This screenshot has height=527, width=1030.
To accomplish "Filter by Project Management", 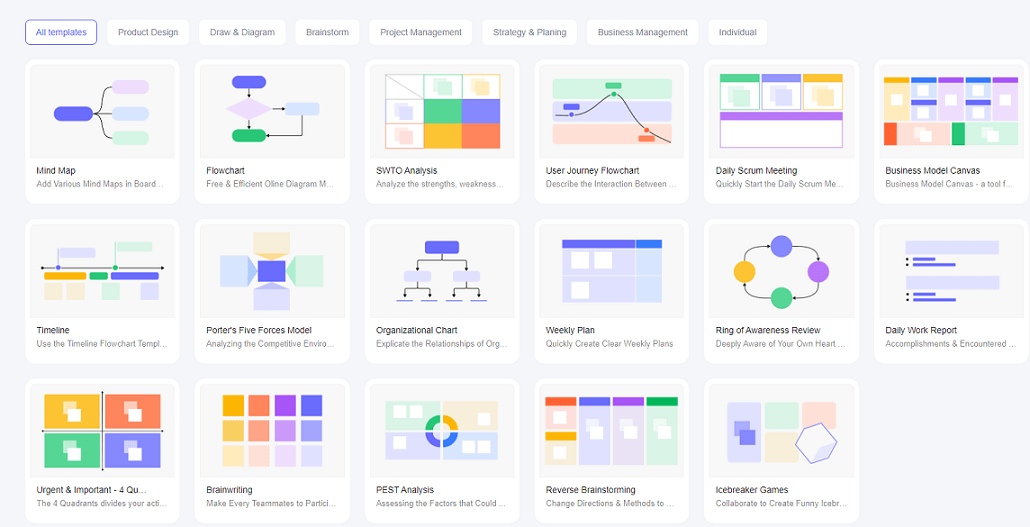I will tap(420, 32).
